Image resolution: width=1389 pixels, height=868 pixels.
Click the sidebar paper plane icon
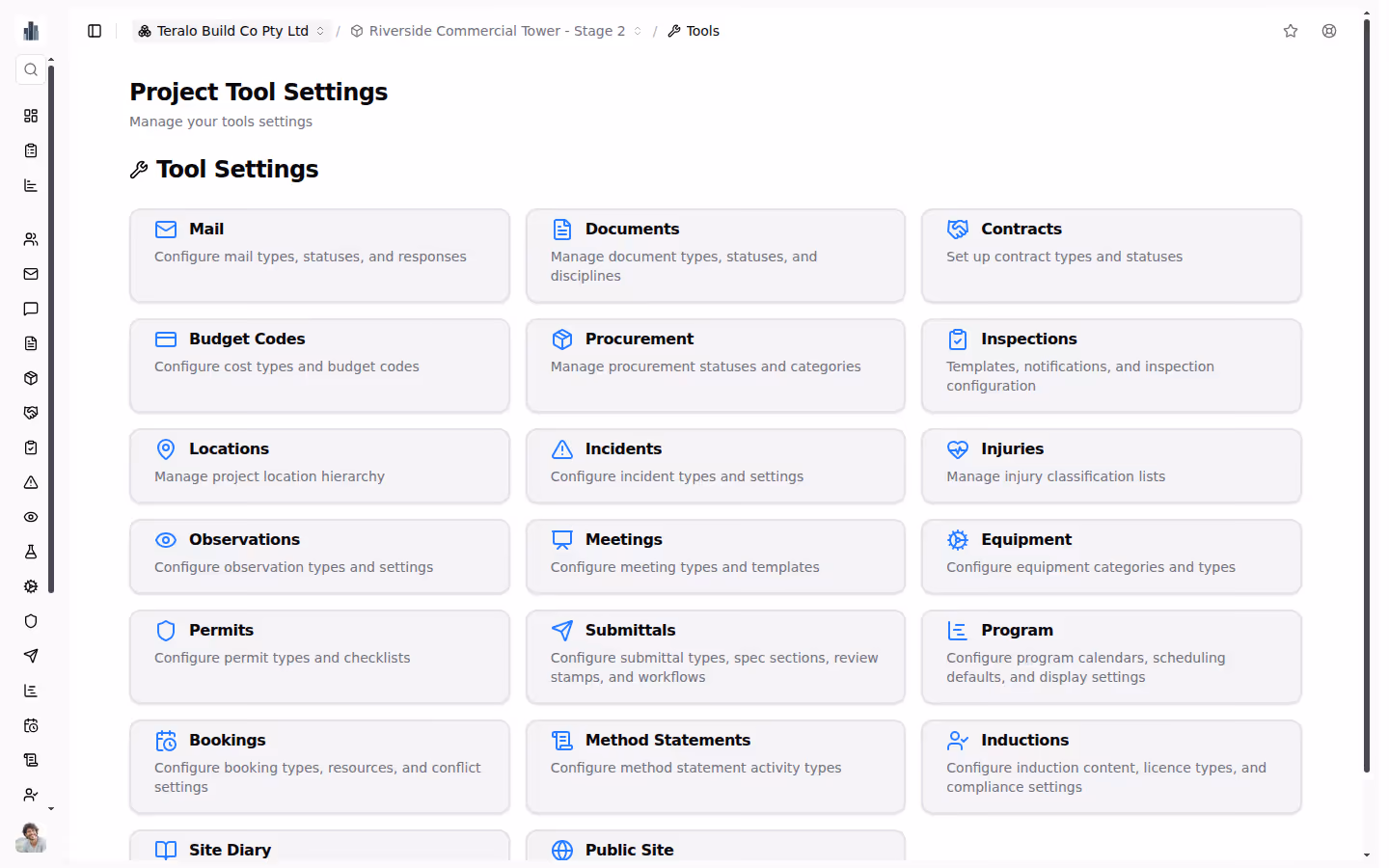[31, 656]
